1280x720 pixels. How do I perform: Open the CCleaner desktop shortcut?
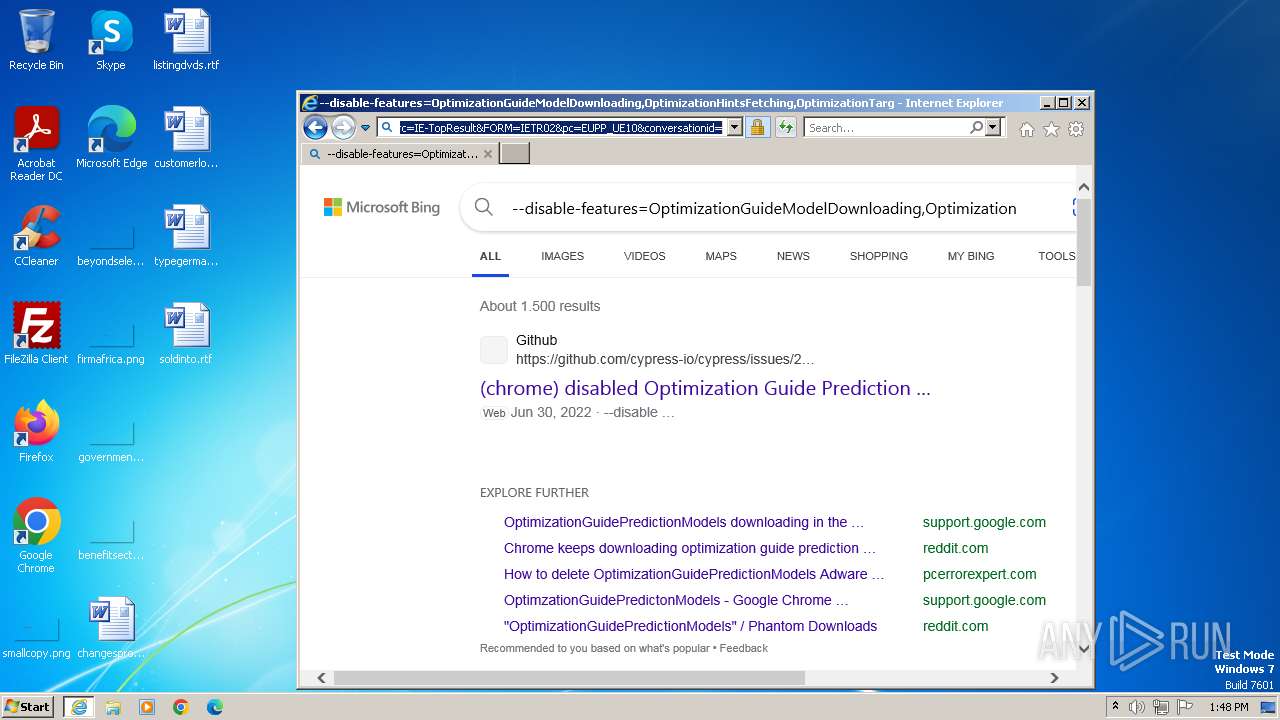[36, 236]
